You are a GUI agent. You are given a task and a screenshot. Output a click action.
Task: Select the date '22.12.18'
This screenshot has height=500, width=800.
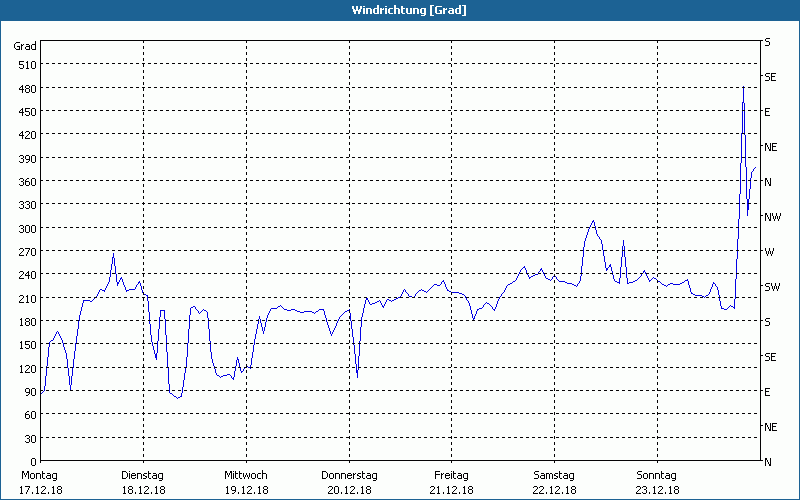click(x=555, y=490)
